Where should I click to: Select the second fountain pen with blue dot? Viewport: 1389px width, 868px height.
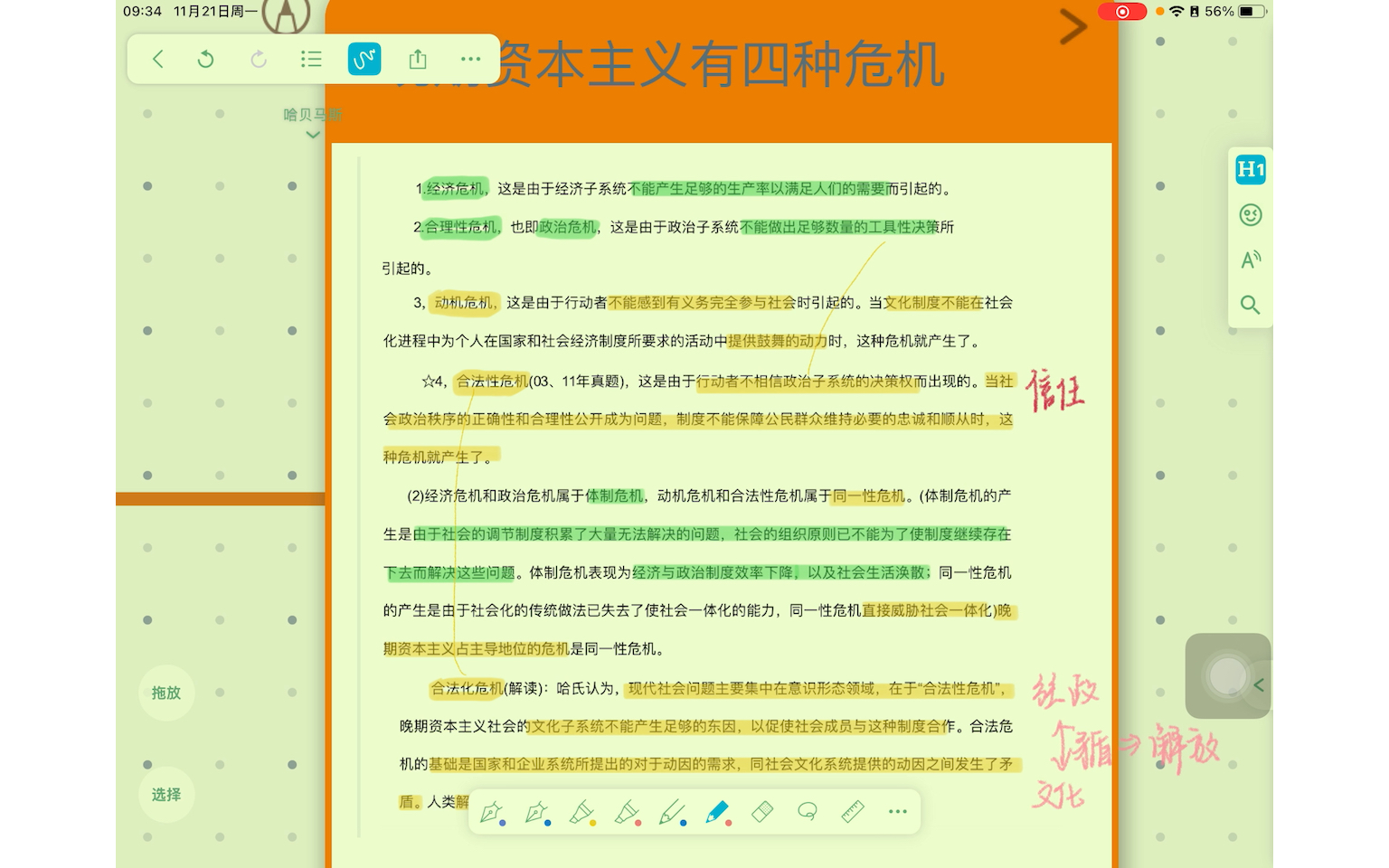coord(537,812)
